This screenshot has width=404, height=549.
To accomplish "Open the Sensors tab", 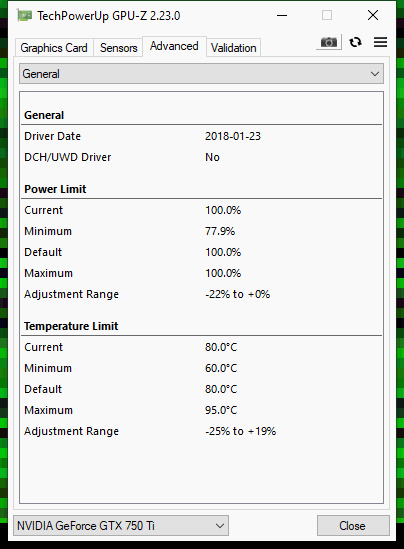I will point(118,48).
